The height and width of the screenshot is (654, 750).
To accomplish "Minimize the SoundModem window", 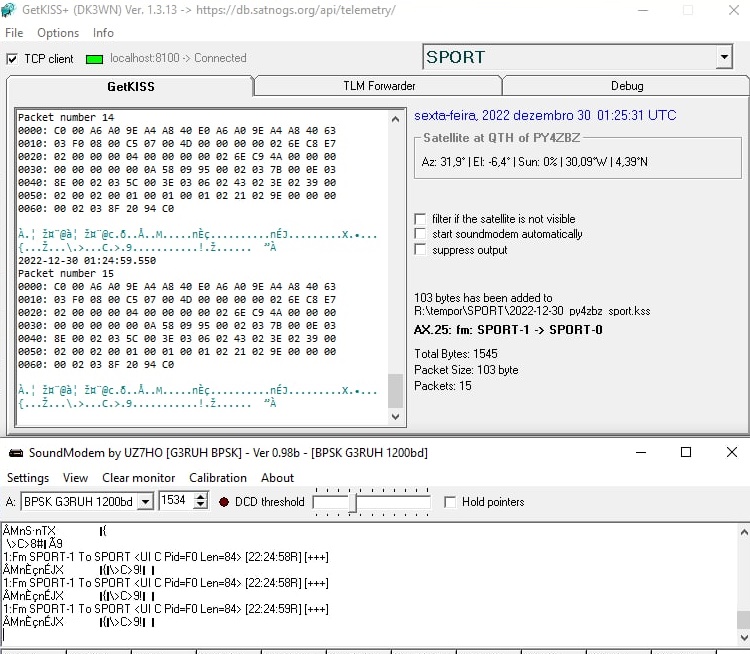I will pos(640,453).
